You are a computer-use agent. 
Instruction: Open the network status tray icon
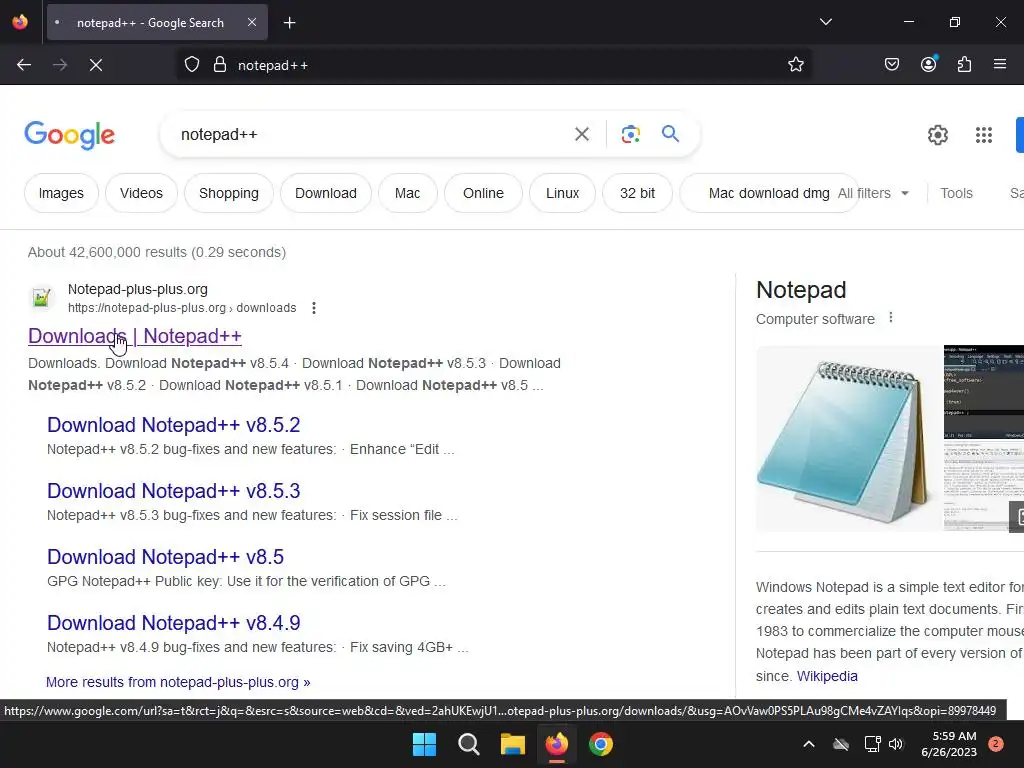(x=872, y=744)
